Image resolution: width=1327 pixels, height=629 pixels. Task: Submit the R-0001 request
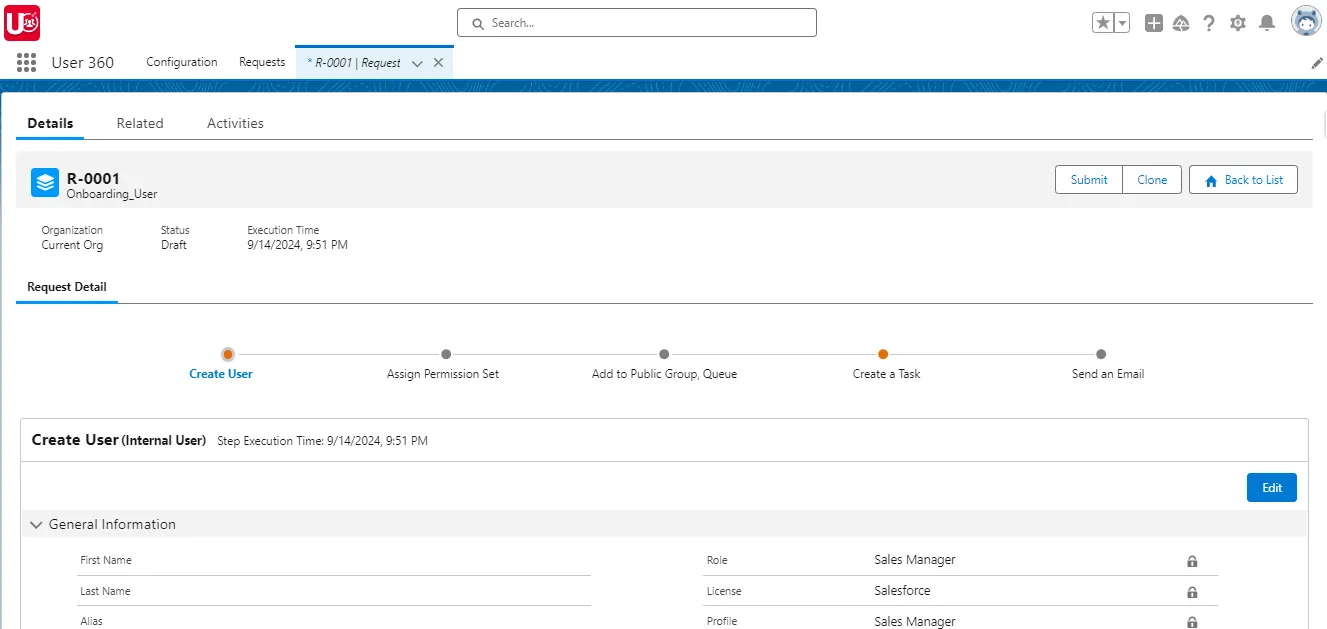pos(1088,180)
